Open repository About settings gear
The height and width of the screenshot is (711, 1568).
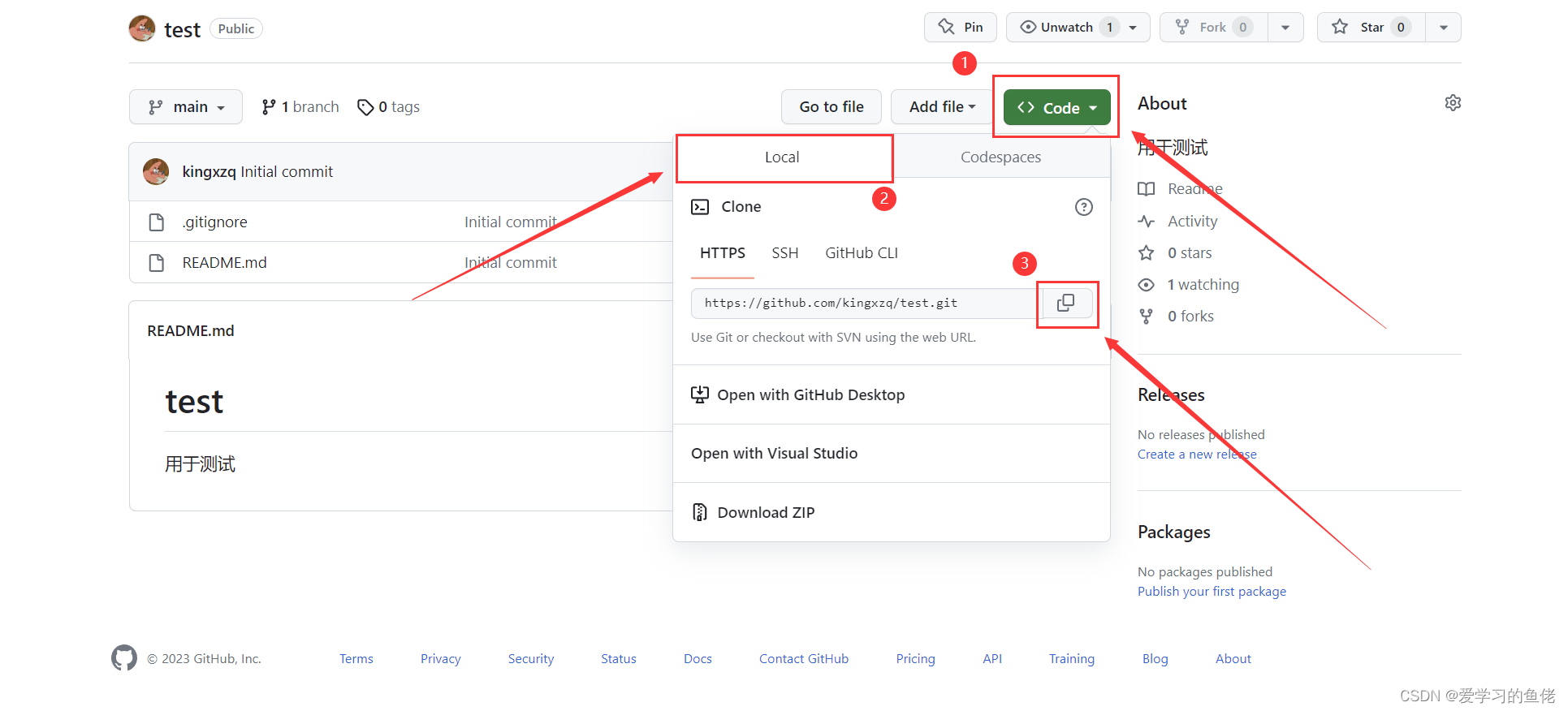pos(1453,103)
